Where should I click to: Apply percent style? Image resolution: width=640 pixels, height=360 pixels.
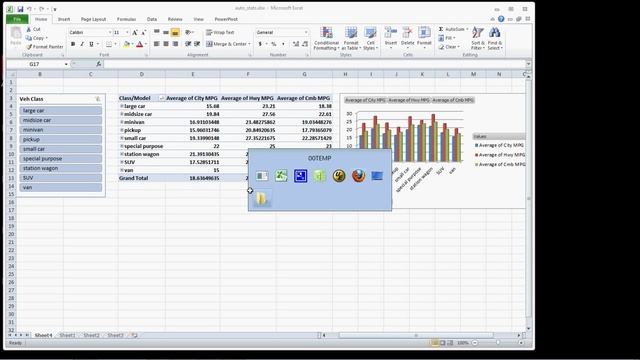click(274, 44)
